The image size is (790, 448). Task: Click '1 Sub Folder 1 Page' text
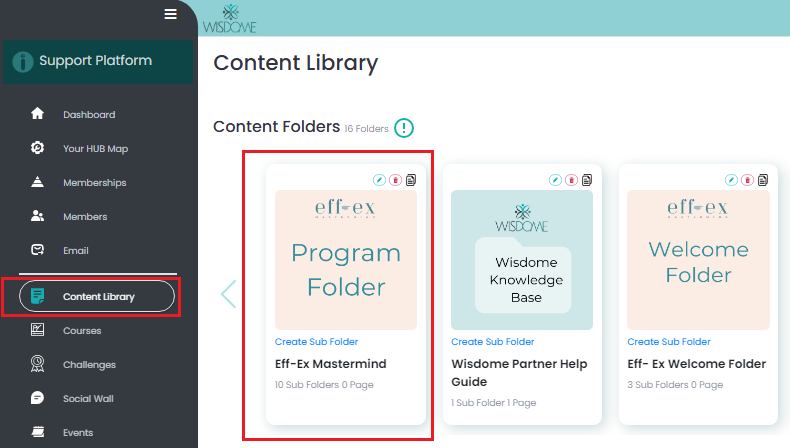(x=494, y=403)
